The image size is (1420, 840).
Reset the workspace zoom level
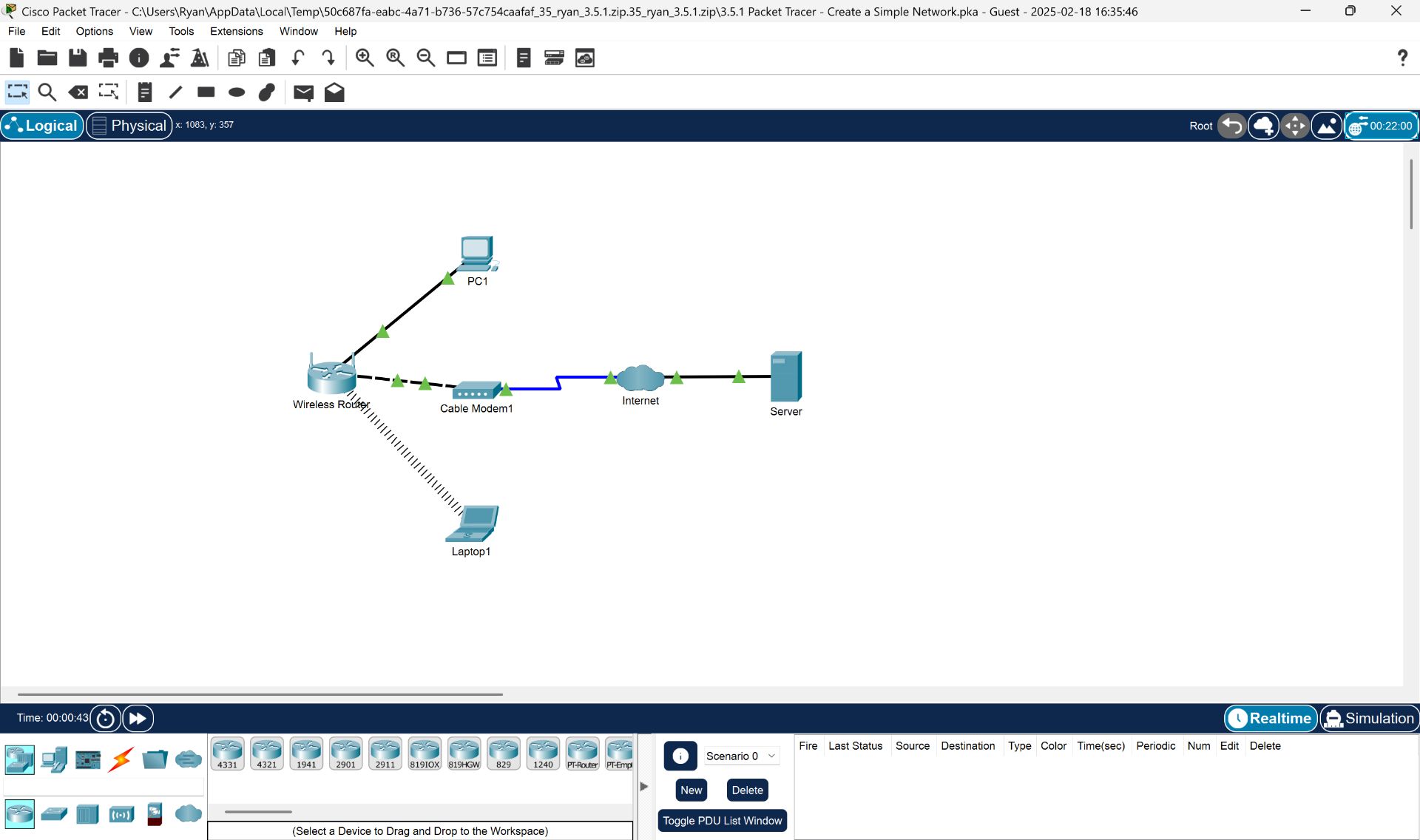(x=396, y=58)
